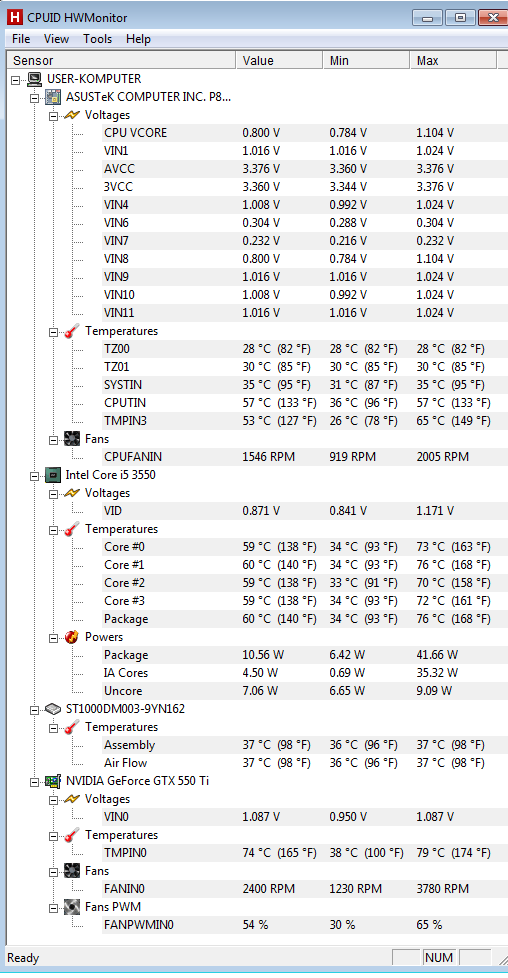Screen dimensions: 508x978
Task: Click the flame icon beside Powers
Action: (72, 637)
